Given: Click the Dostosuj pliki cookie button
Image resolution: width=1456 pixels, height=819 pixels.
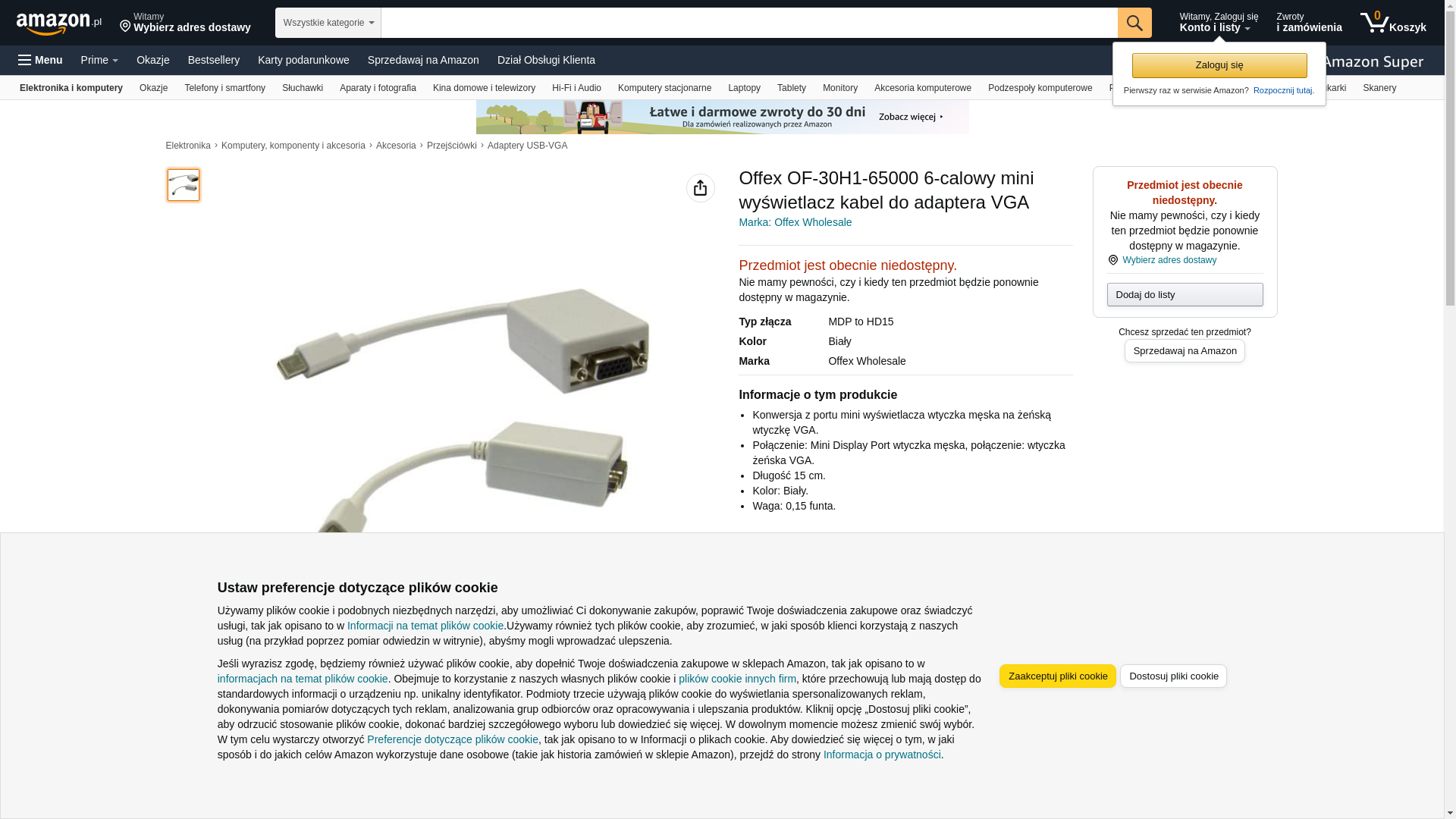Looking at the screenshot, I should coord(1174,676).
